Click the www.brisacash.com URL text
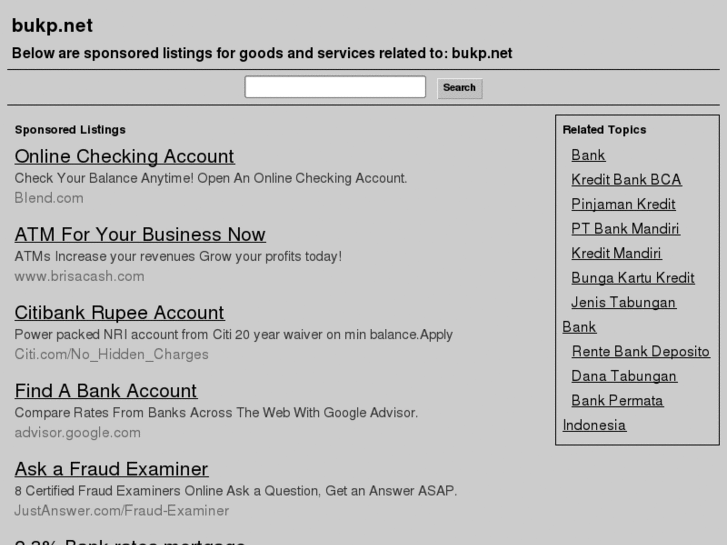Image resolution: width=727 pixels, height=545 pixels. pos(79,276)
